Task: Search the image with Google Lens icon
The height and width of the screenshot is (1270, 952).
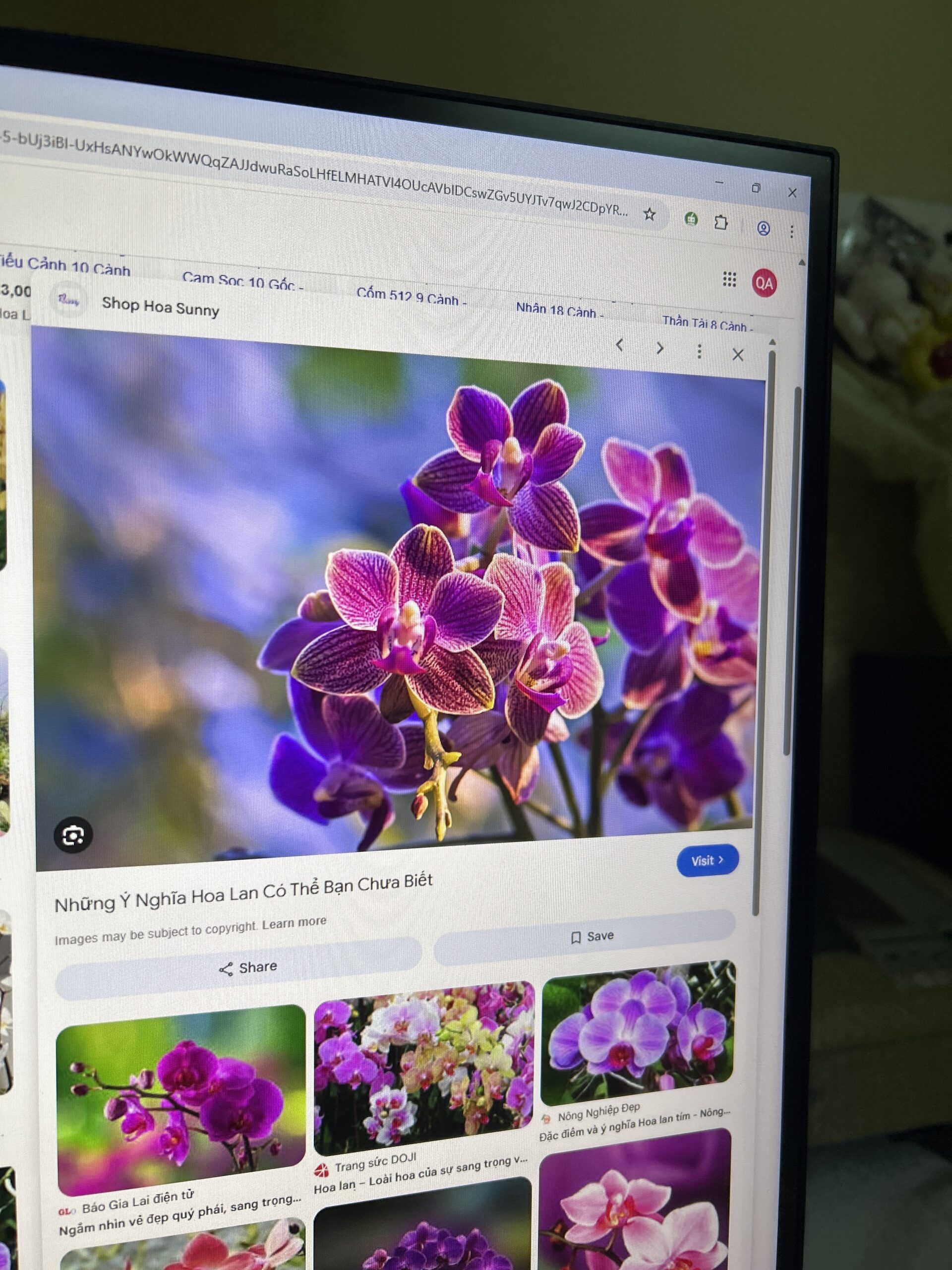Action: (x=73, y=835)
